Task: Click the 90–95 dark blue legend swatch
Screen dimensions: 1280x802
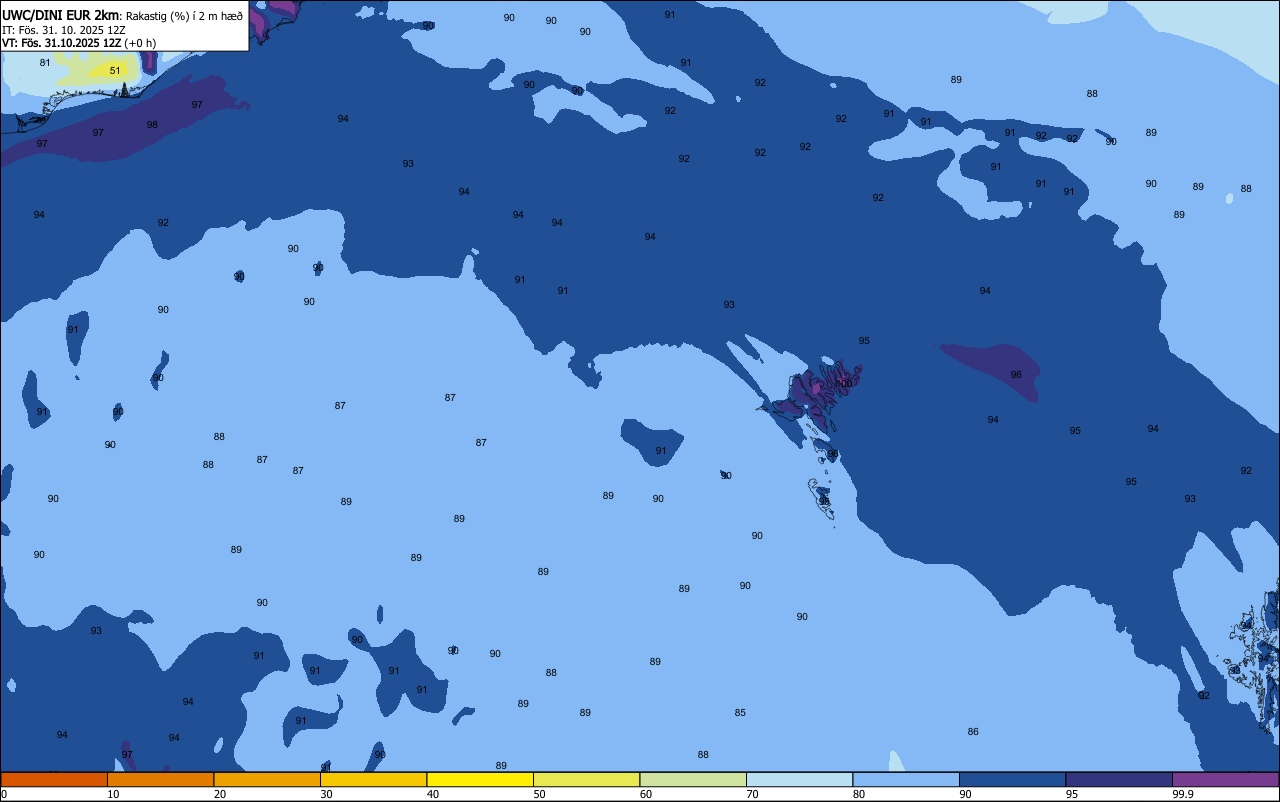Action: click(1012, 779)
